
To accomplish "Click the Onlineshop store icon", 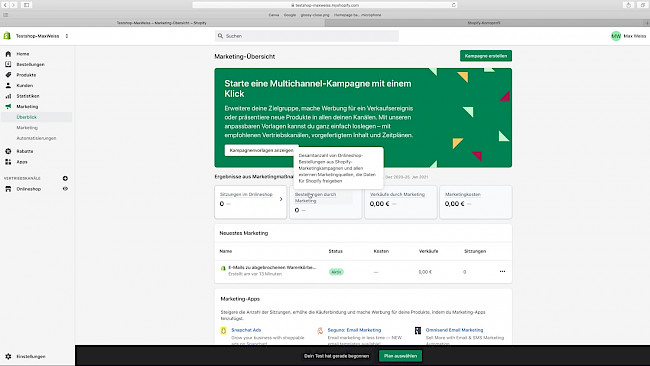I will point(8,189).
